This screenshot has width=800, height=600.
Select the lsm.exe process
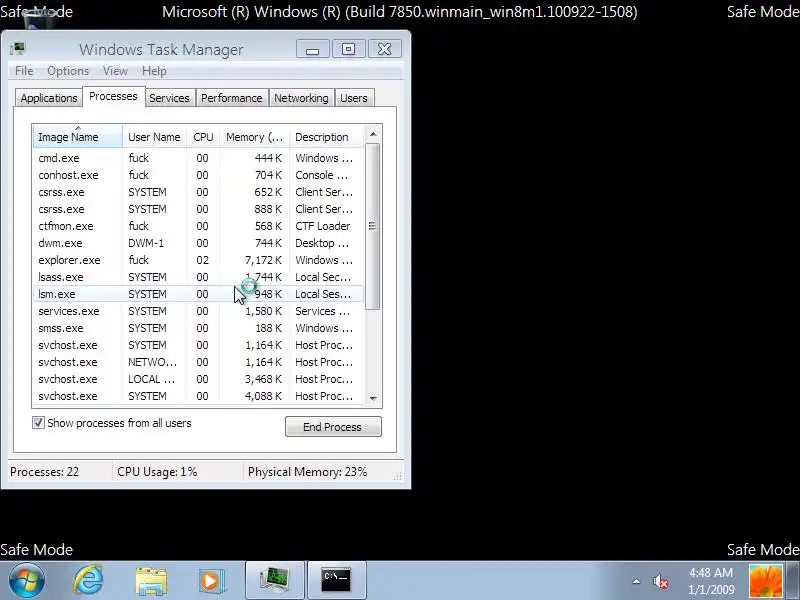click(x=199, y=294)
